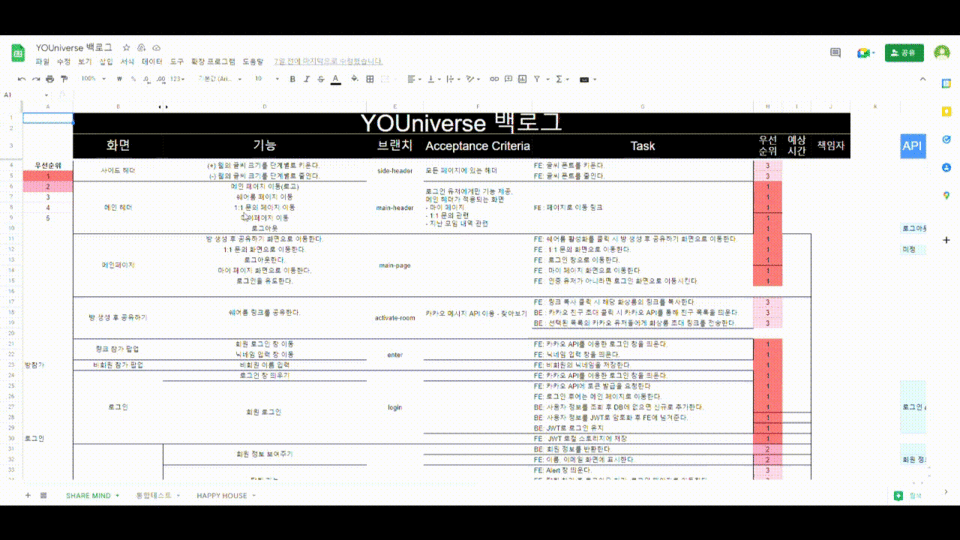Get add-ons with plus icon
Screen dimensions: 960x540
(947, 240)
